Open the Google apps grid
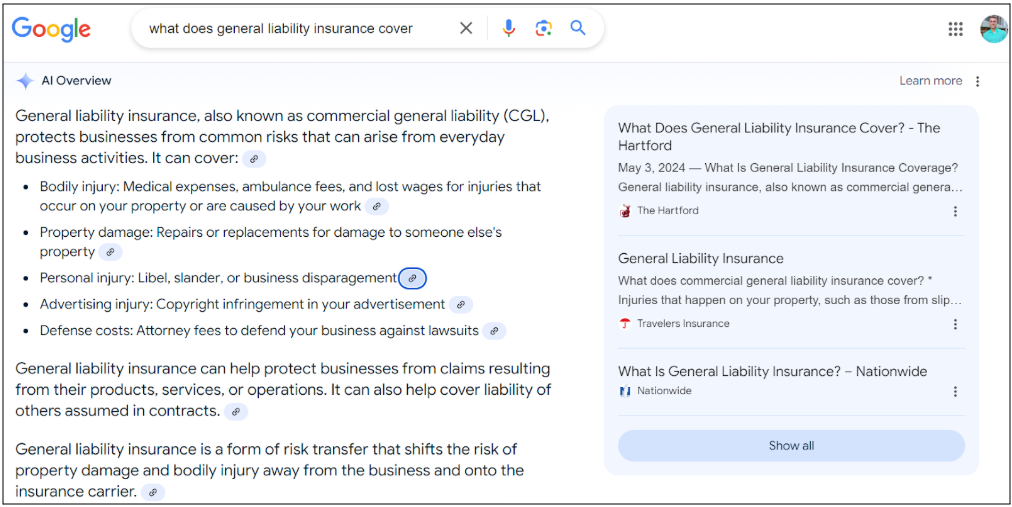This screenshot has height=507, width=1012. (955, 29)
